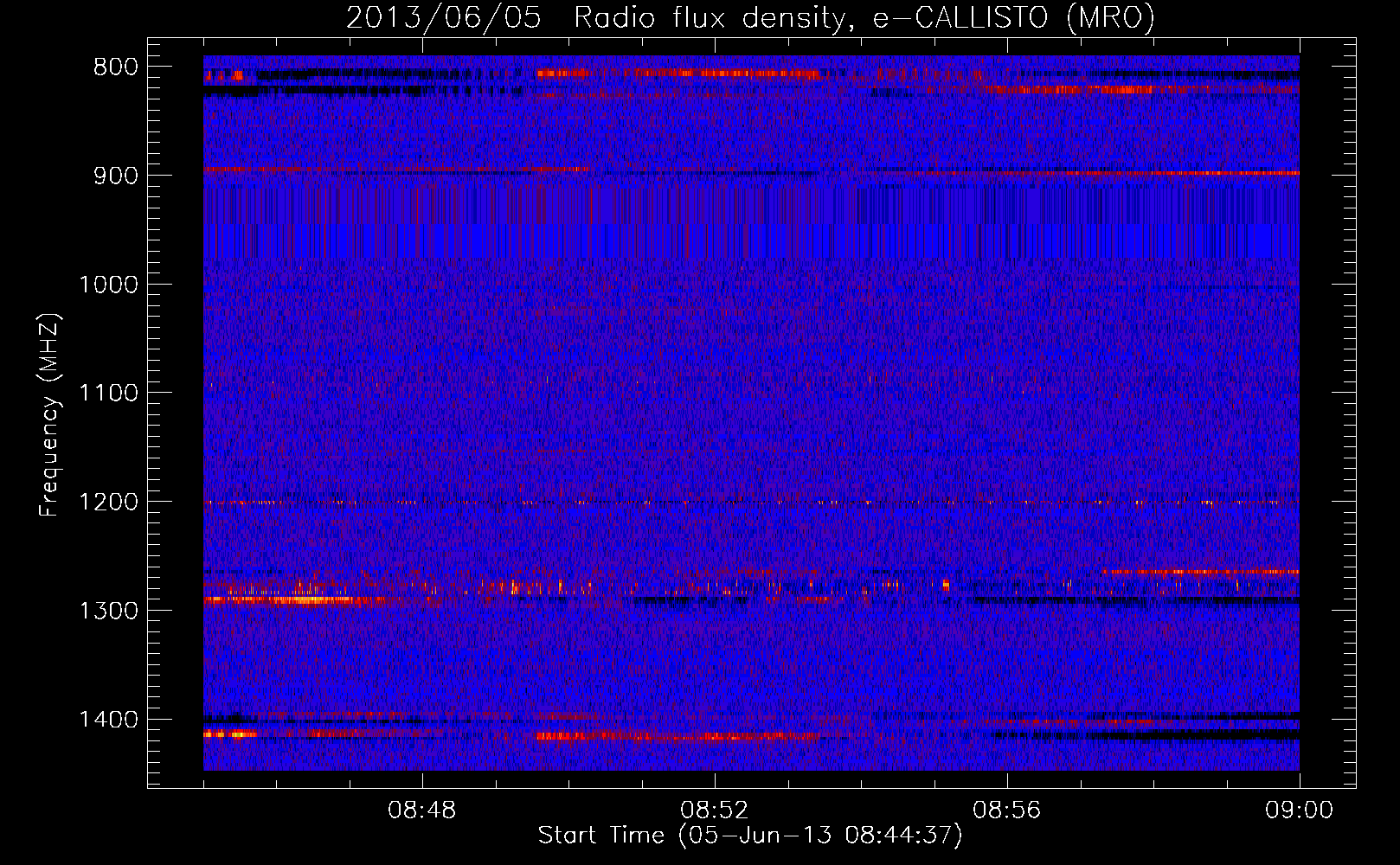The height and width of the screenshot is (865, 1400).
Task: Click the 1000 frequency tick label
Action: pyautogui.click(x=108, y=285)
